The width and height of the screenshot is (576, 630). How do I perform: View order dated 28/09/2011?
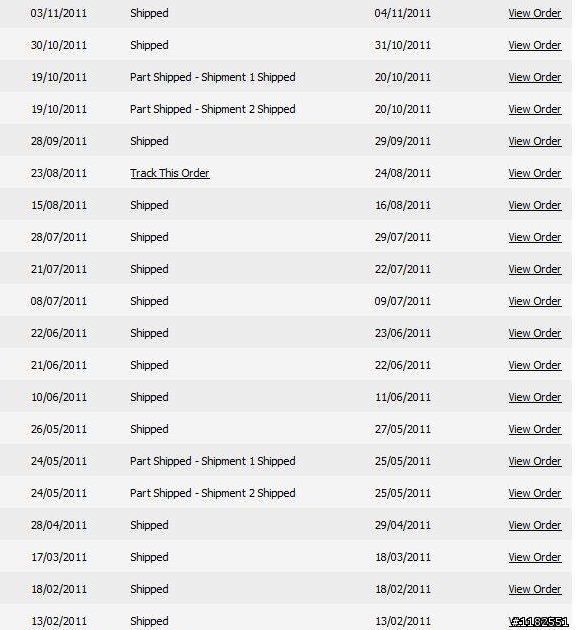(535, 141)
